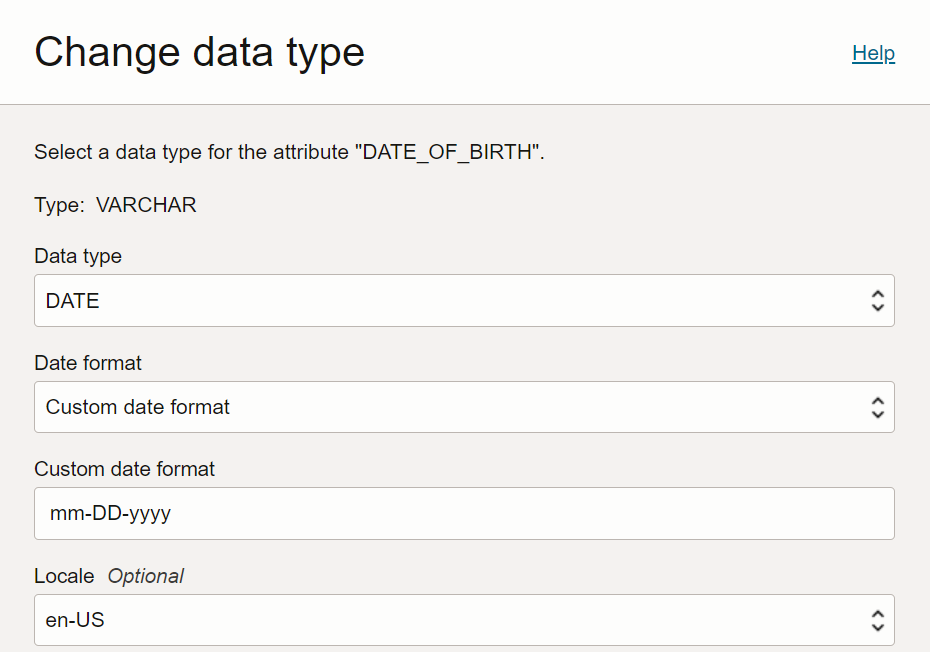This screenshot has height=652, width=930.
Task: Click the "Locale" field label
Action: (64, 576)
